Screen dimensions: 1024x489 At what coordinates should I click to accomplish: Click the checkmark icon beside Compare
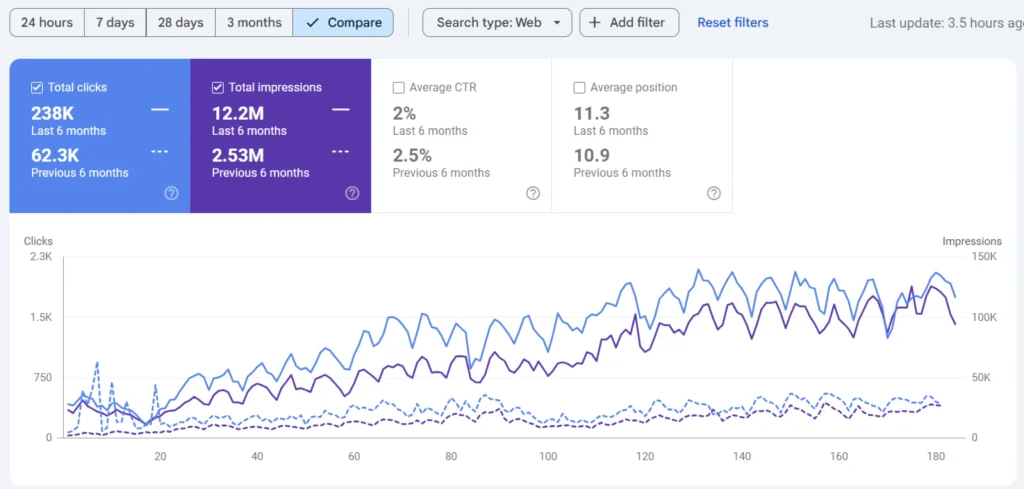(312, 23)
